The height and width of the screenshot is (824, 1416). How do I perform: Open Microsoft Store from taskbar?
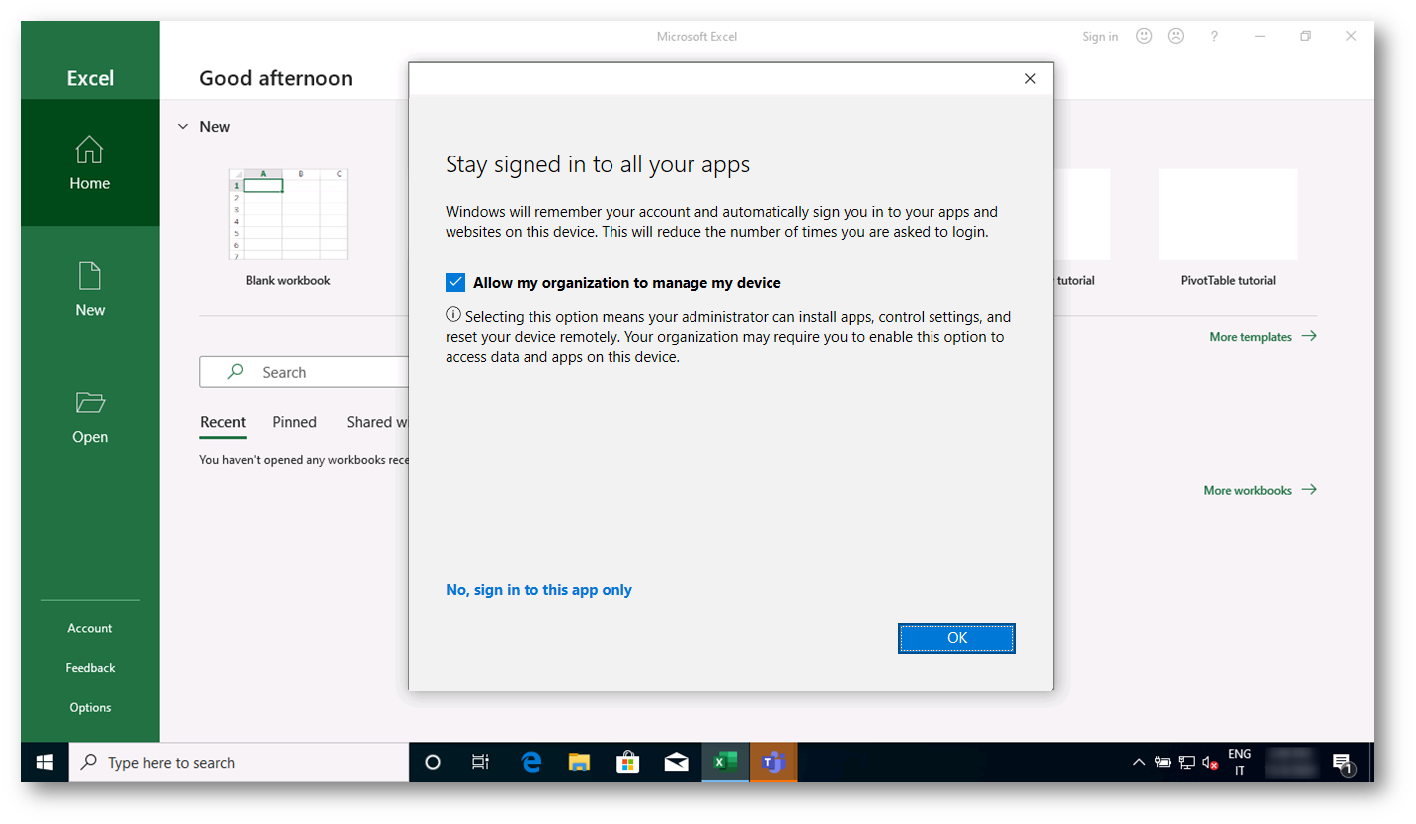tap(627, 762)
